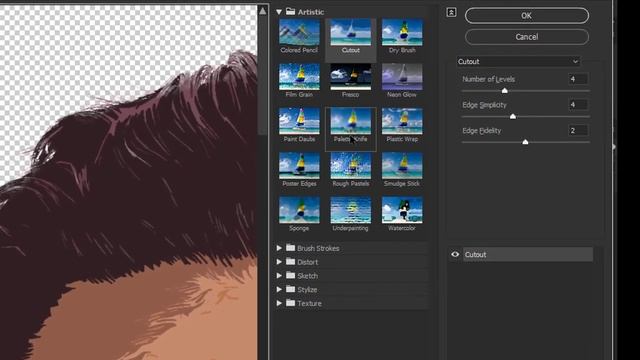The height and width of the screenshot is (360, 640).
Task: Select the Colored Pencil filter thumbnail
Action: click(299, 33)
